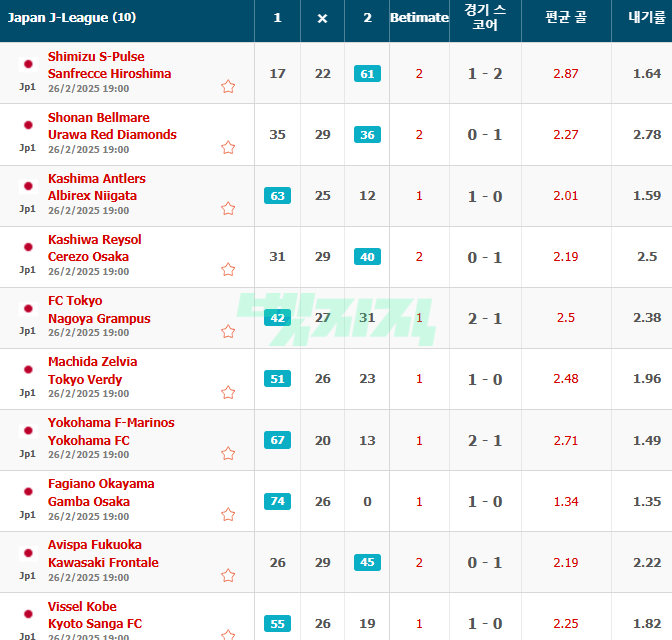Screen dimensions: 672x640
Task: Open Gamba Osaka team link
Action: click(x=89, y=502)
